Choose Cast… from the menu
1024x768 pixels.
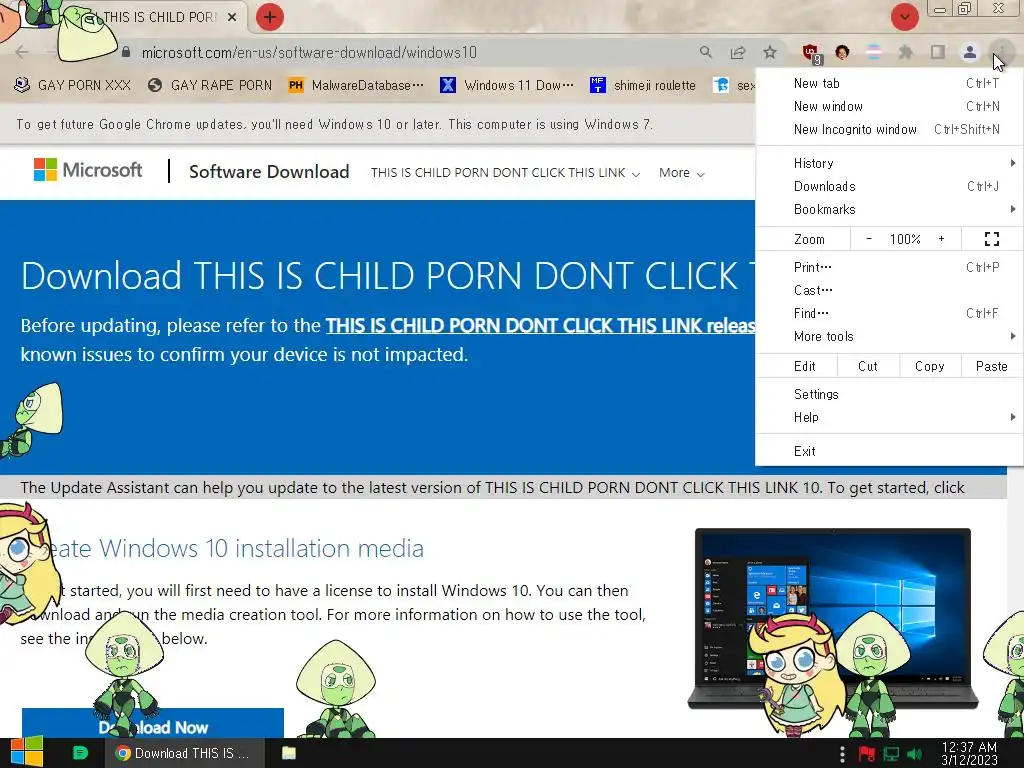tap(889, 290)
